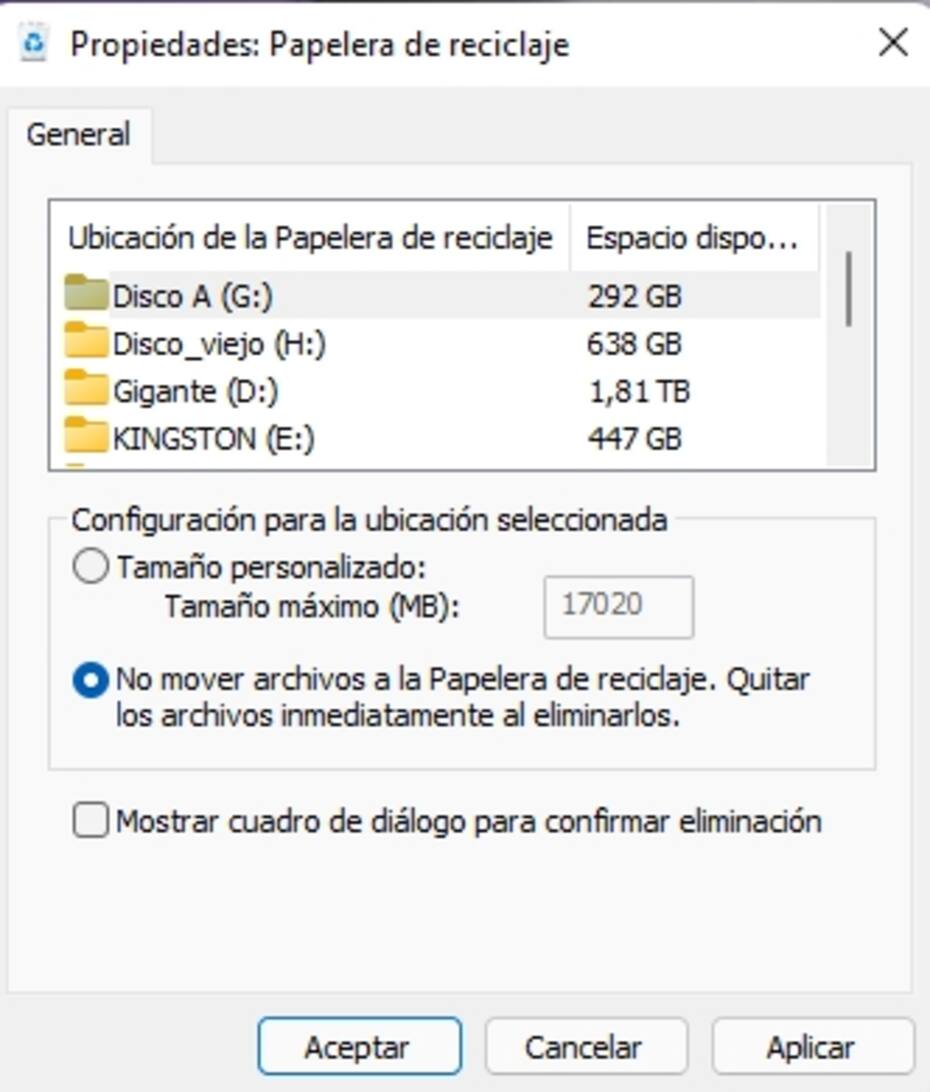Click the Disco A (G:) folder icon
Image resolution: width=930 pixels, height=1092 pixels.
click(x=86, y=293)
